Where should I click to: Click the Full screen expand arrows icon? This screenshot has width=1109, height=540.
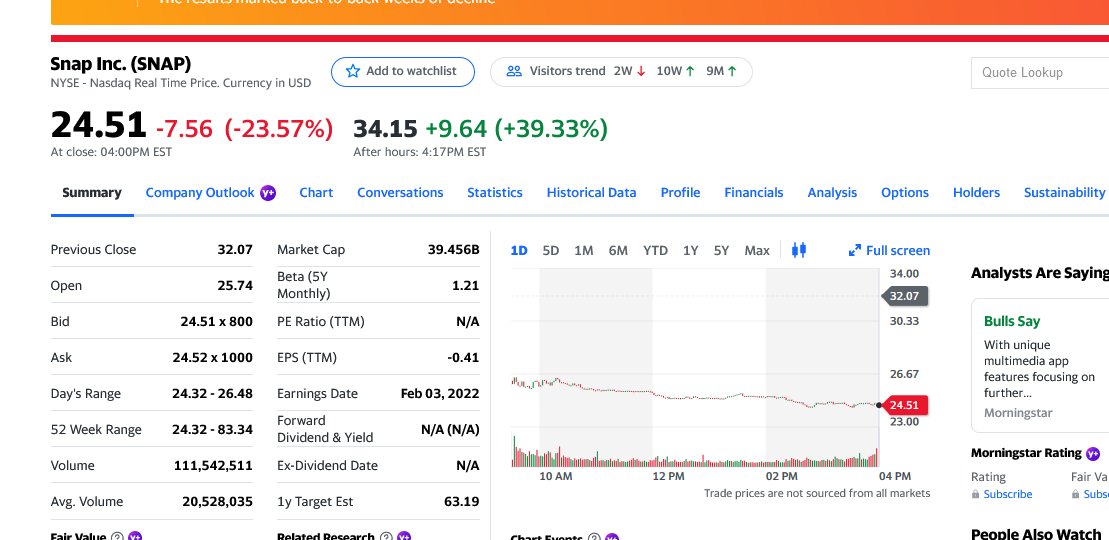(854, 251)
